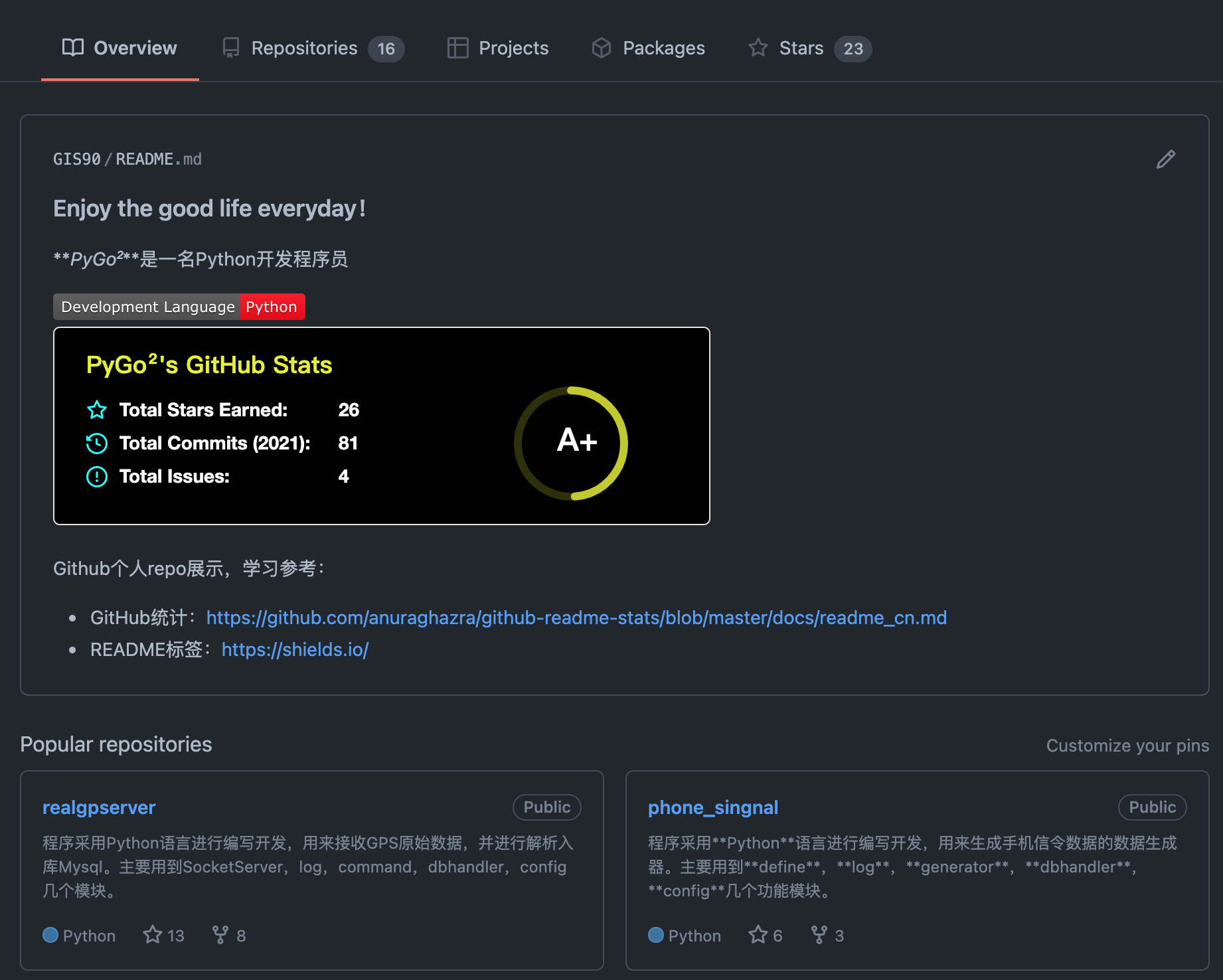Click the star count icon on realgpserver

tap(153, 935)
